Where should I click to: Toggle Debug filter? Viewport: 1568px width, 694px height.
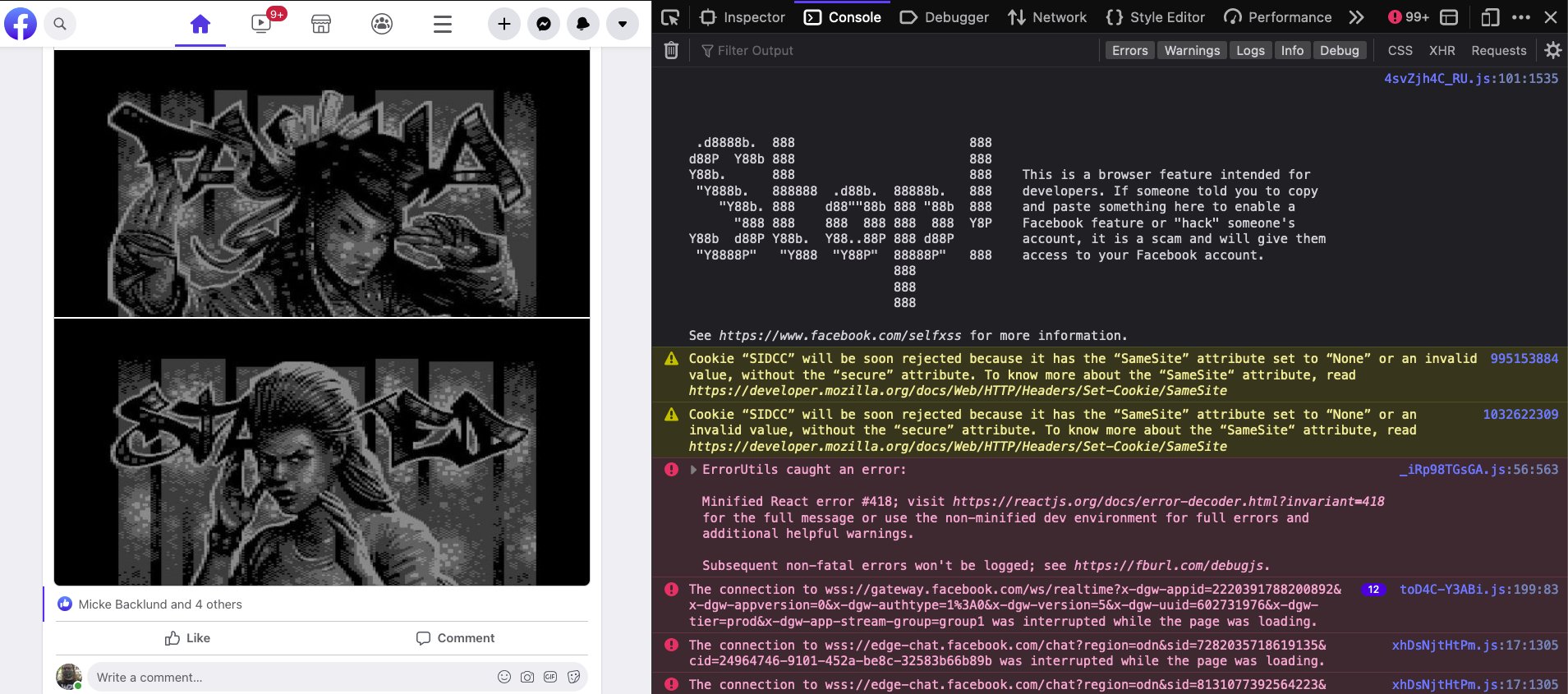1339,50
